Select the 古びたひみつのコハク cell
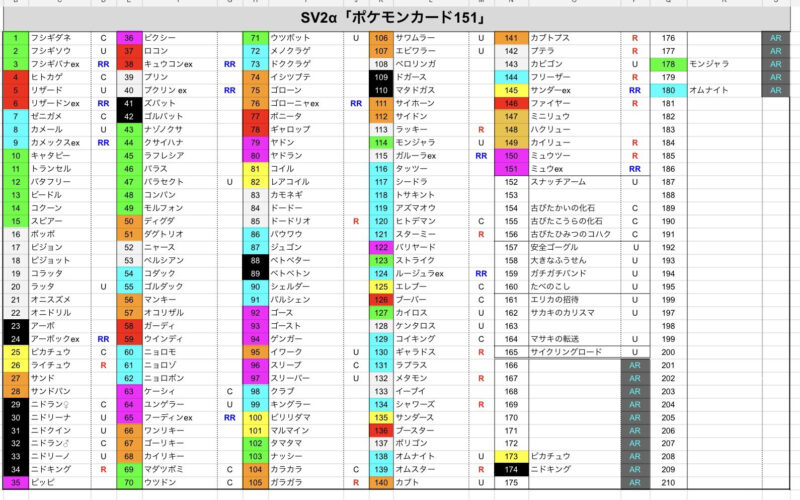Screen dimensions: 800x500 [574, 234]
